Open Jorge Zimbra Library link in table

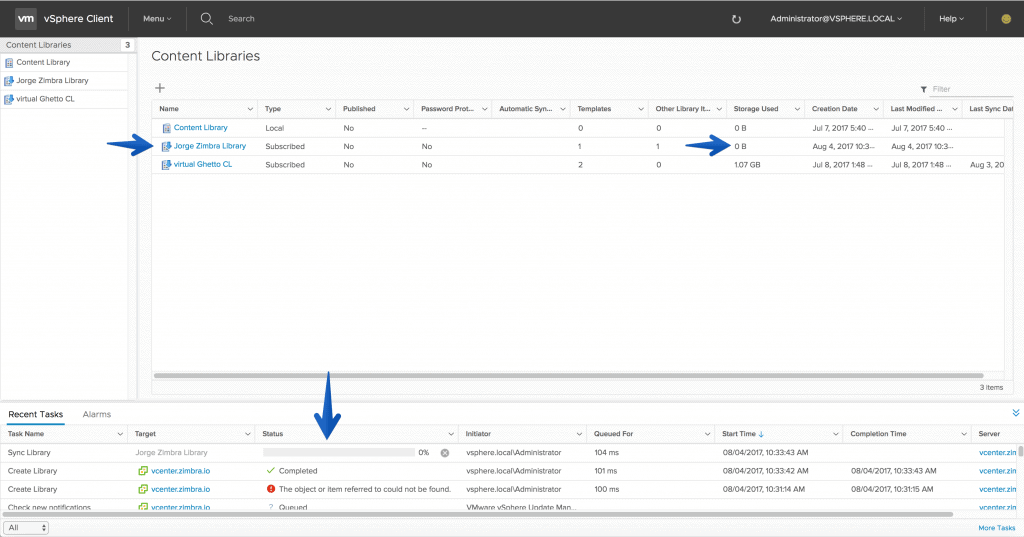pos(210,146)
